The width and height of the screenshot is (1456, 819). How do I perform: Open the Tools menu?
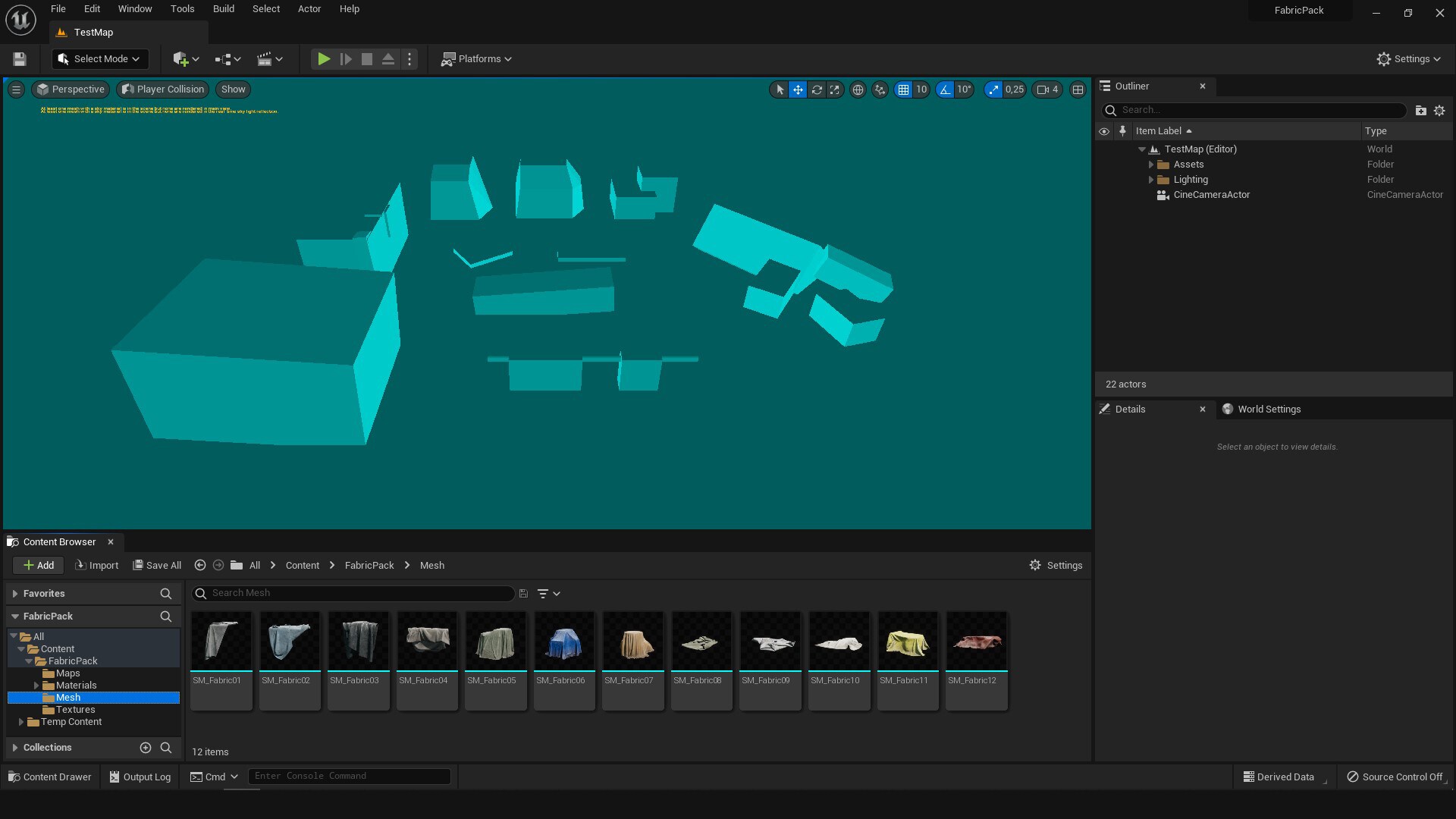181,8
